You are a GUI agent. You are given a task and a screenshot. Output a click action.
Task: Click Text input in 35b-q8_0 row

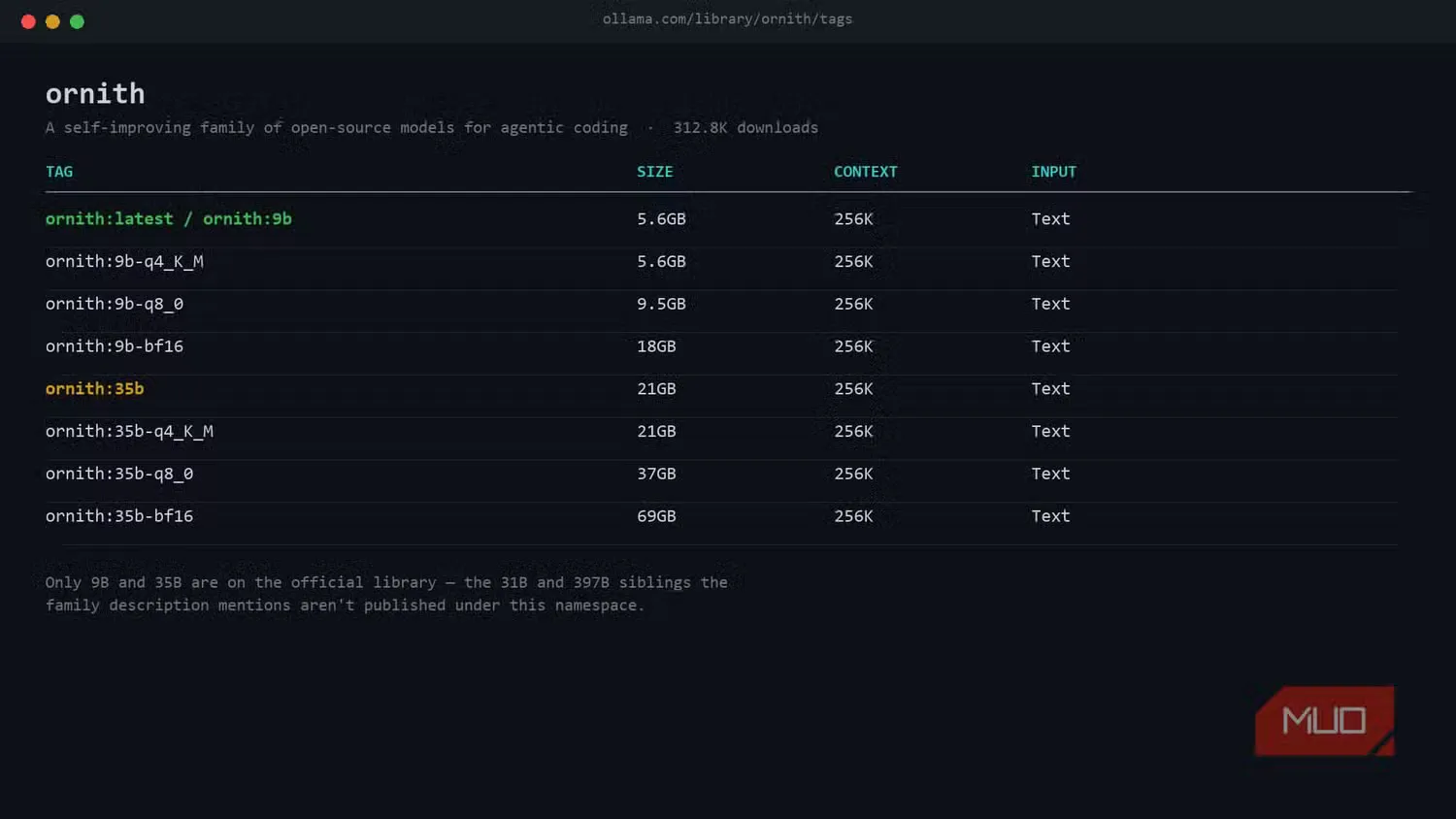click(x=1050, y=474)
